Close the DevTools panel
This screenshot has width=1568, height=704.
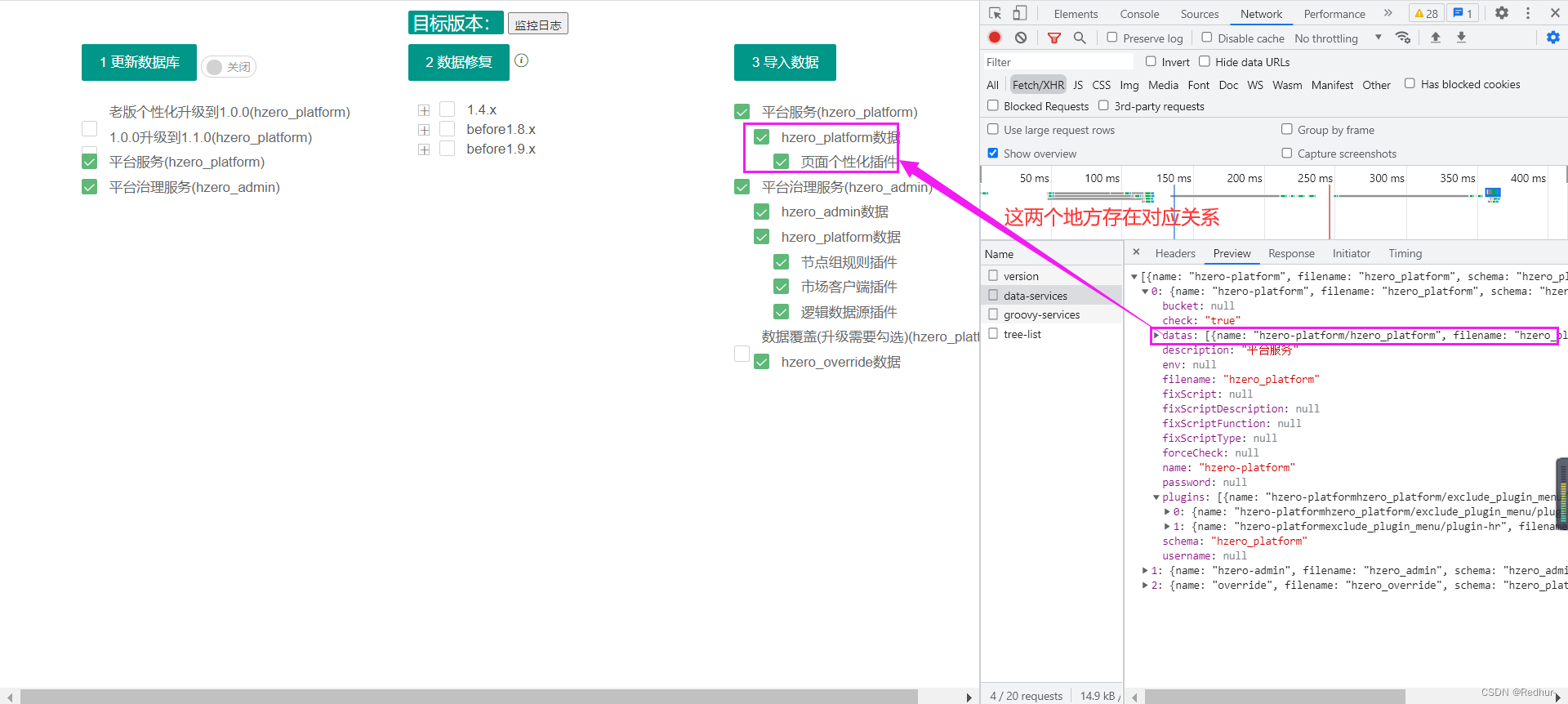tap(1555, 13)
